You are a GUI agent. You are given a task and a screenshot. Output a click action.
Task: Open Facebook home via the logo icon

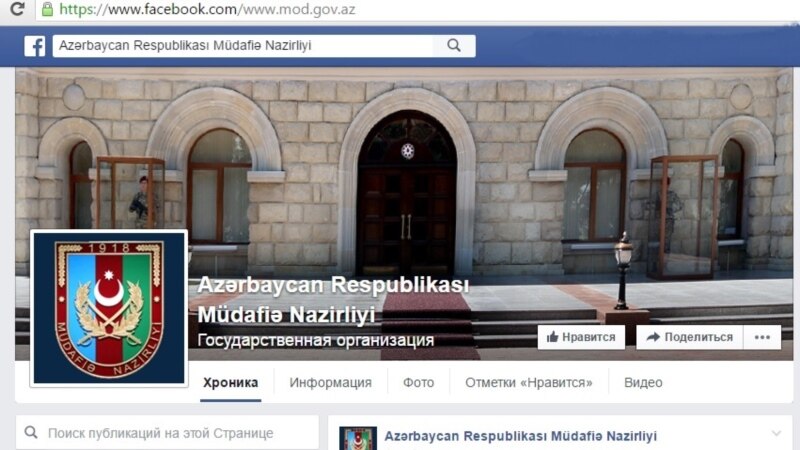tap(35, 46)
